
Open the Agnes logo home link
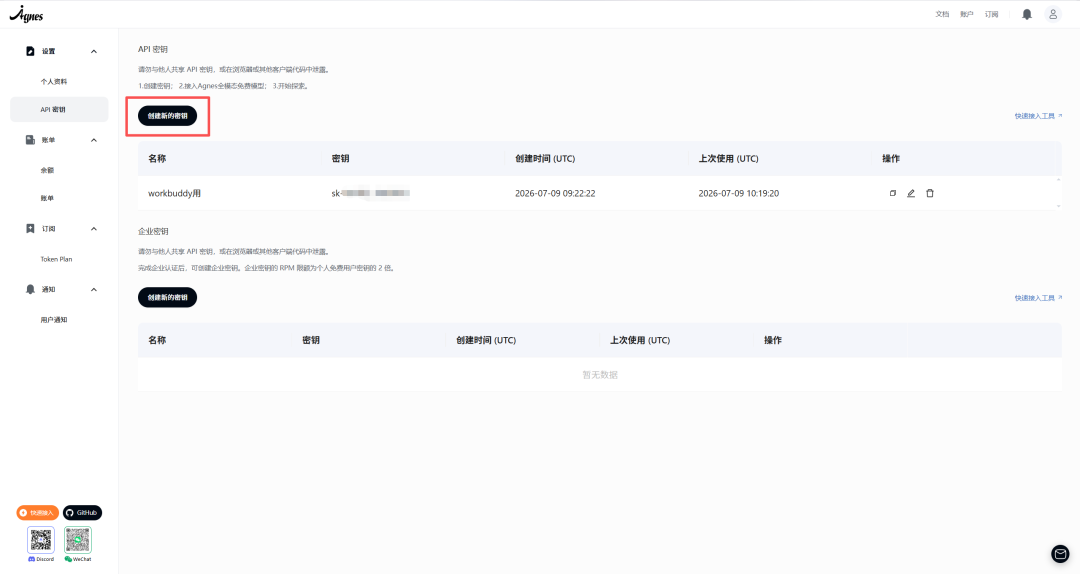pyautogui.click(x=26, y=14)
